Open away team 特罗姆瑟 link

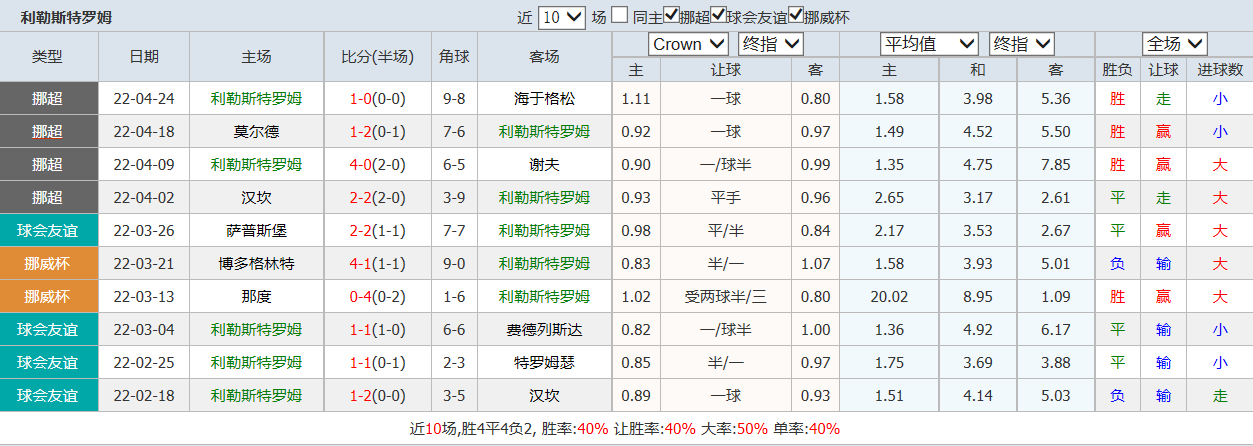(544, 362)
